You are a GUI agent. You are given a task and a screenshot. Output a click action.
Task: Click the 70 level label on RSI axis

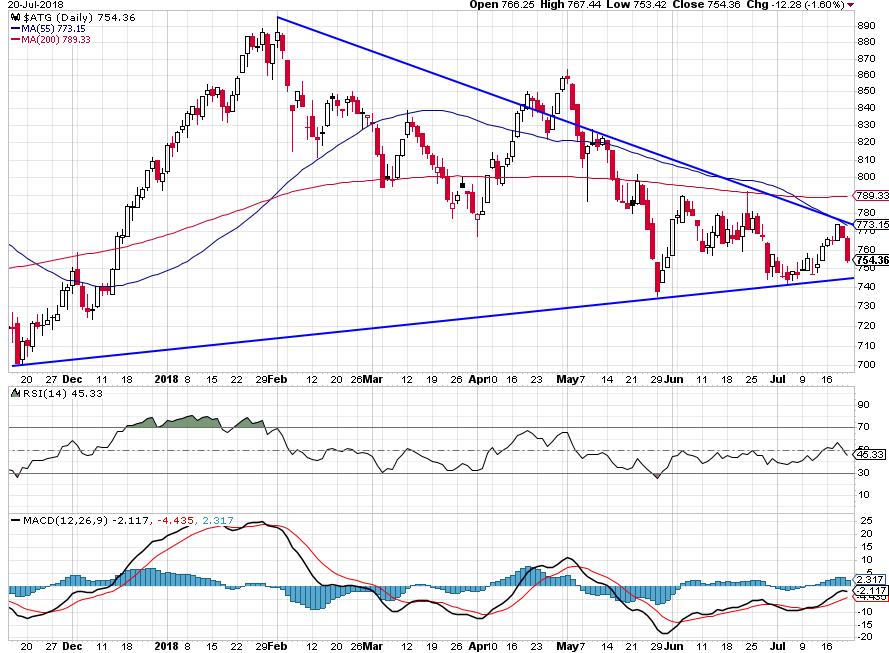863,427
